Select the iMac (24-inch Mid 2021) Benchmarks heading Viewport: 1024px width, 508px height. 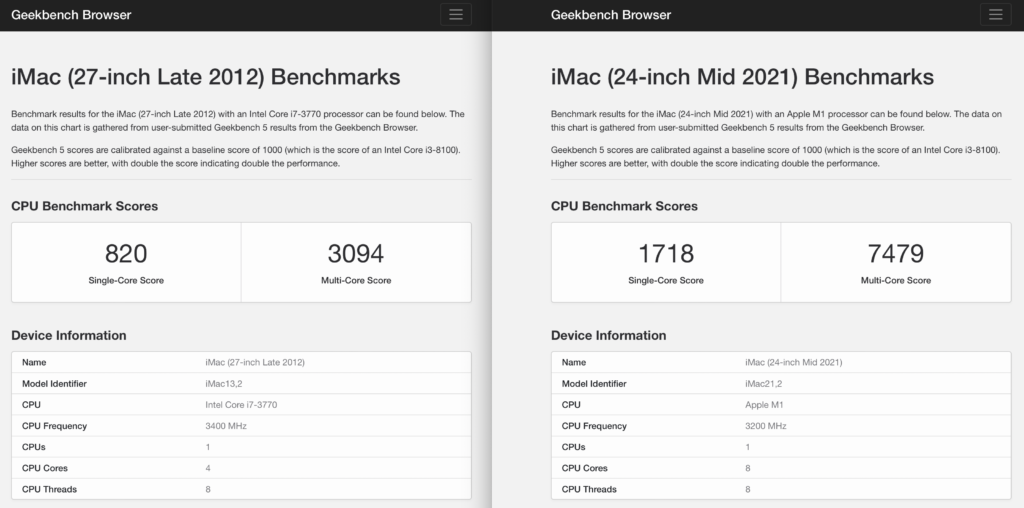[742, 77]
